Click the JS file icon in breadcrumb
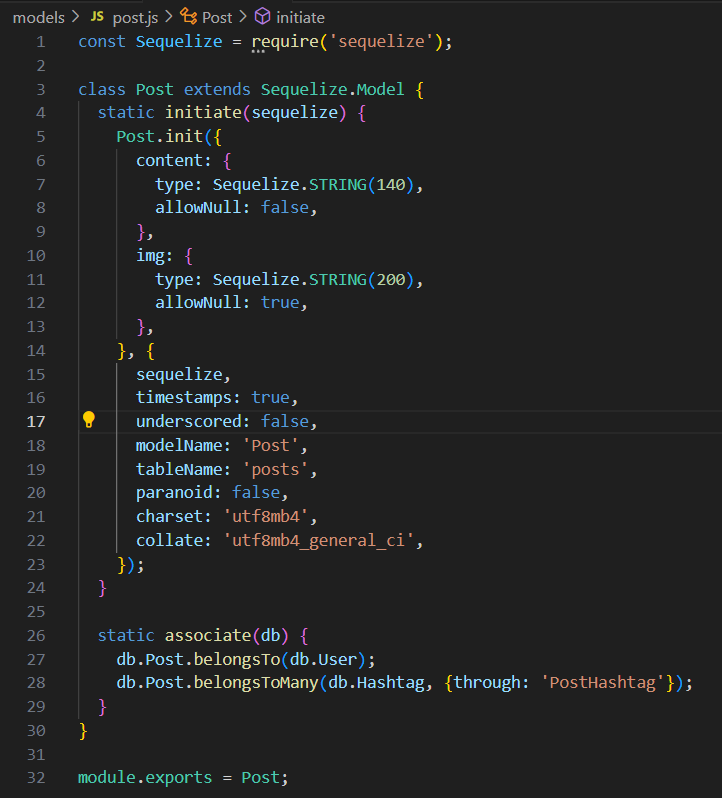Viewport: 722px width, 798px height. click(x=97, y=17)
